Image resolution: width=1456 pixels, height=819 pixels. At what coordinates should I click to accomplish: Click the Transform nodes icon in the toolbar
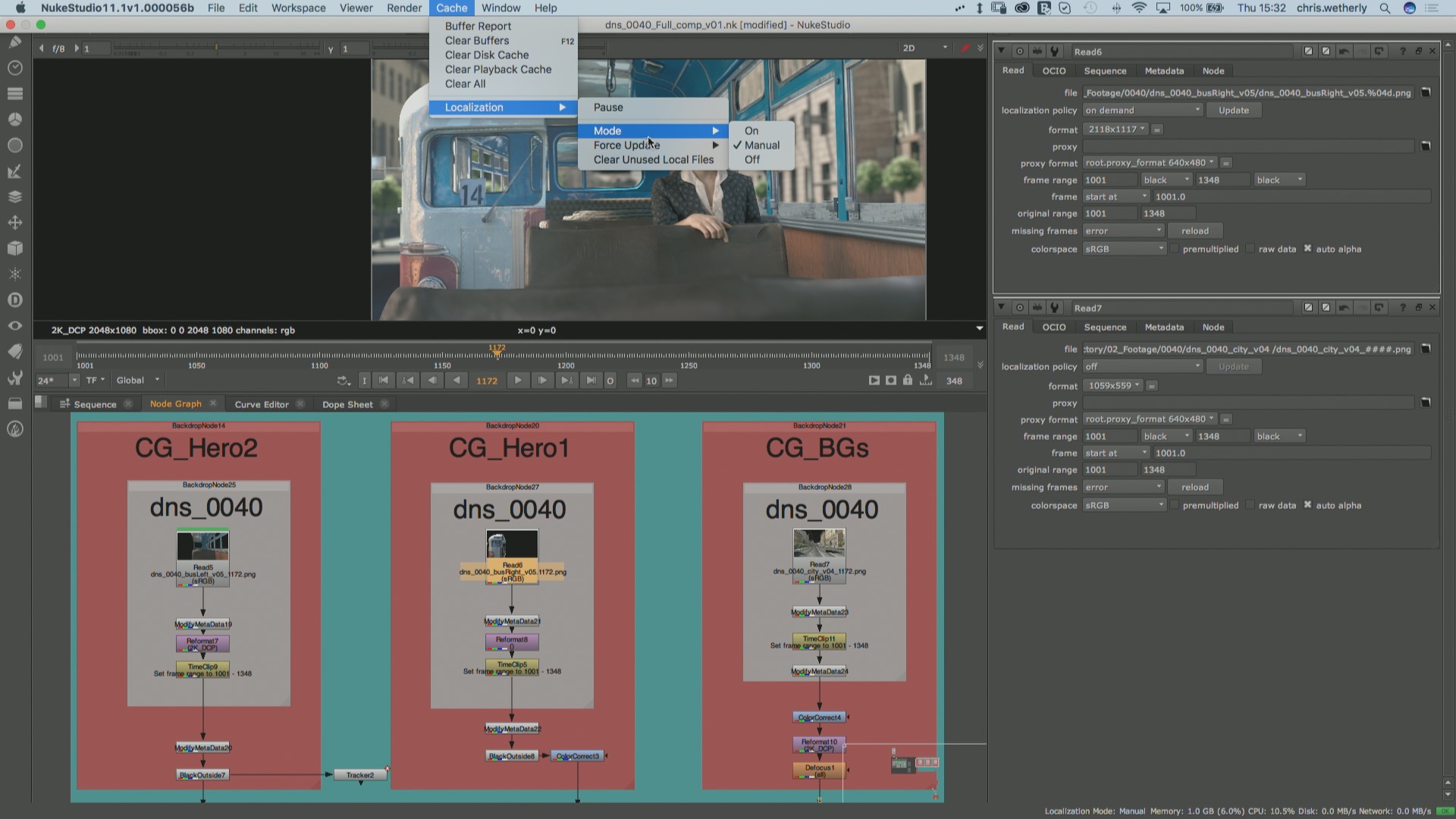click(14, 222)
